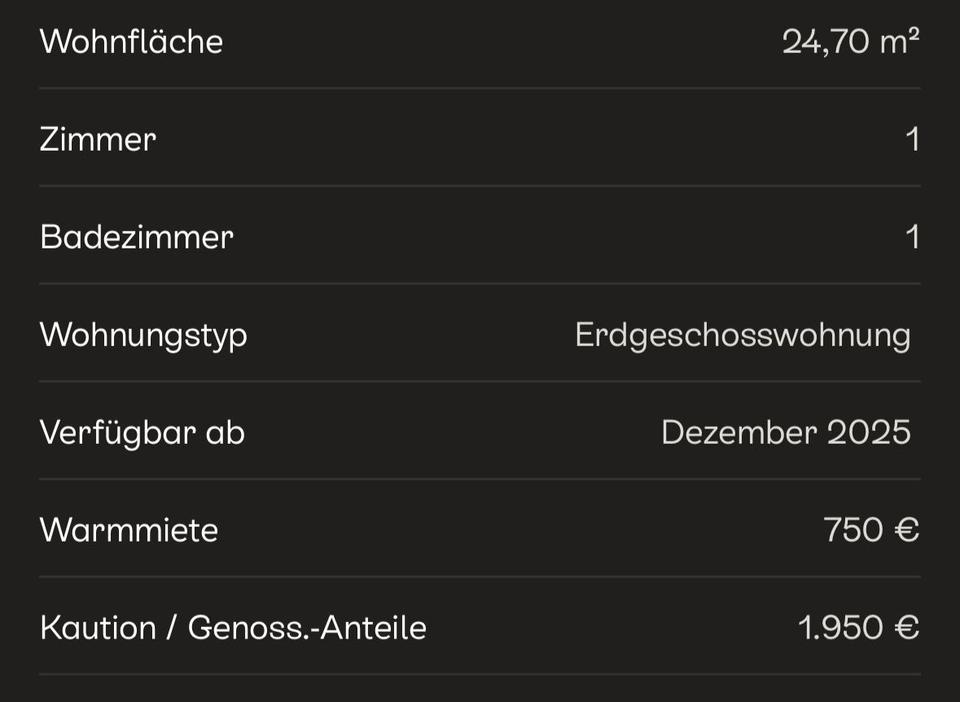Tap the euro sign after 750

tap(906, 530)
